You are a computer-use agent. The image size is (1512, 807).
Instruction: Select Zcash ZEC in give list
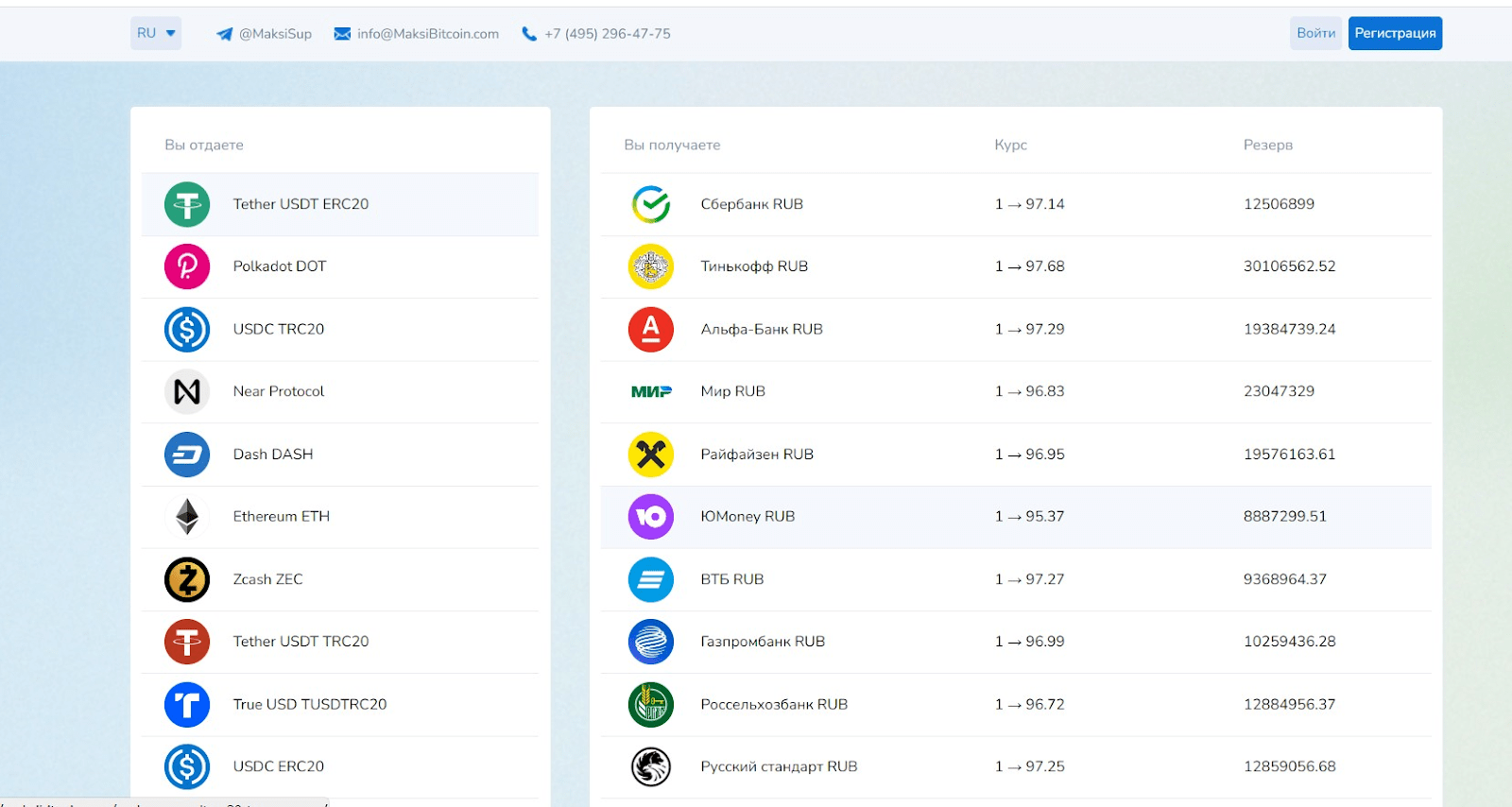pyautogui.click(x=340, y=579)
